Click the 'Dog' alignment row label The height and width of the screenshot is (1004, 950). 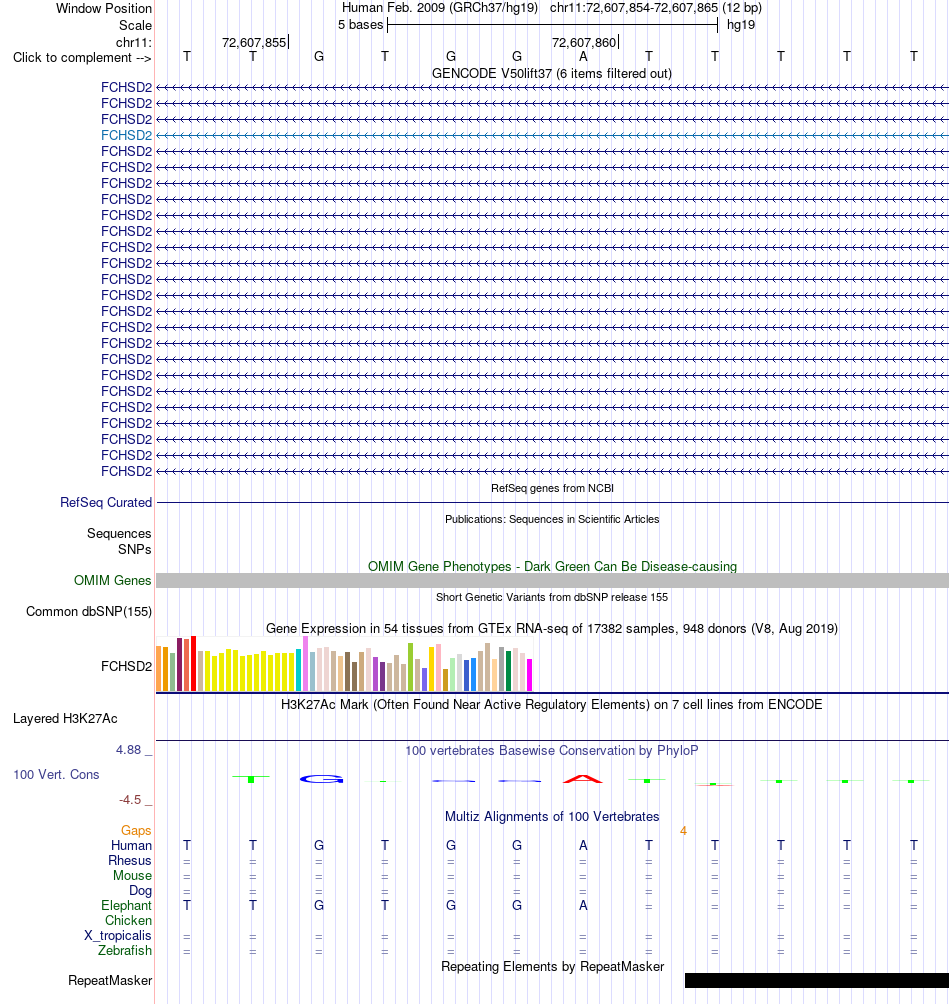point(140,891)
